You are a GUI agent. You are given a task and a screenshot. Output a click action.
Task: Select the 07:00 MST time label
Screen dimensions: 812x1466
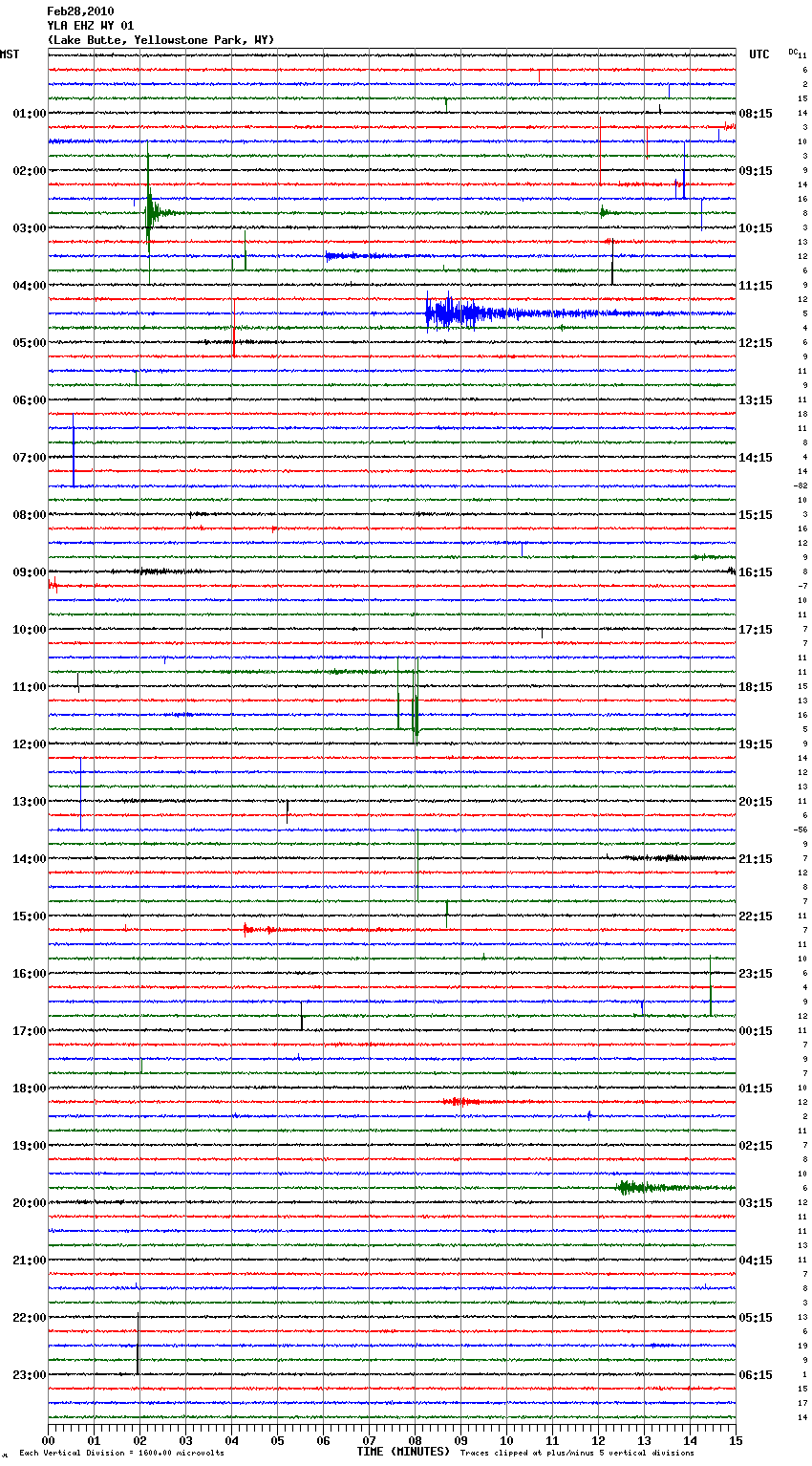[30, 458]
